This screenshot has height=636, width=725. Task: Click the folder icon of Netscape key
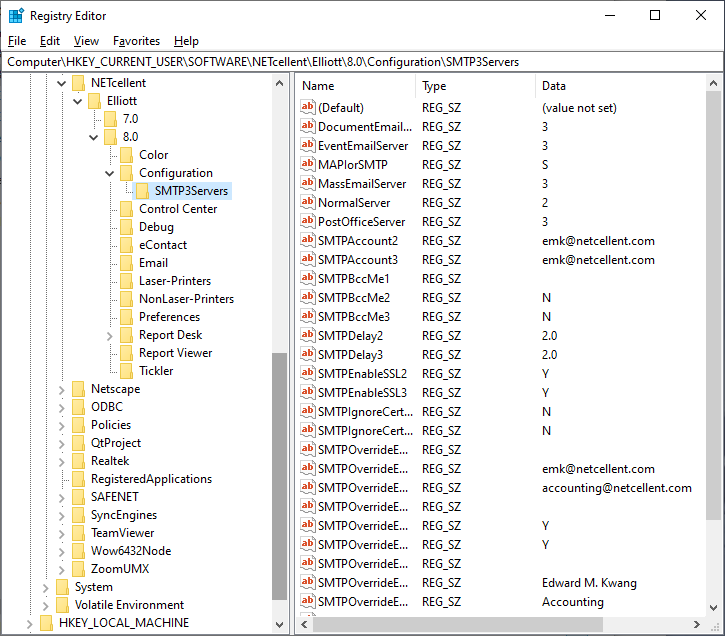(x=78, y=389)
